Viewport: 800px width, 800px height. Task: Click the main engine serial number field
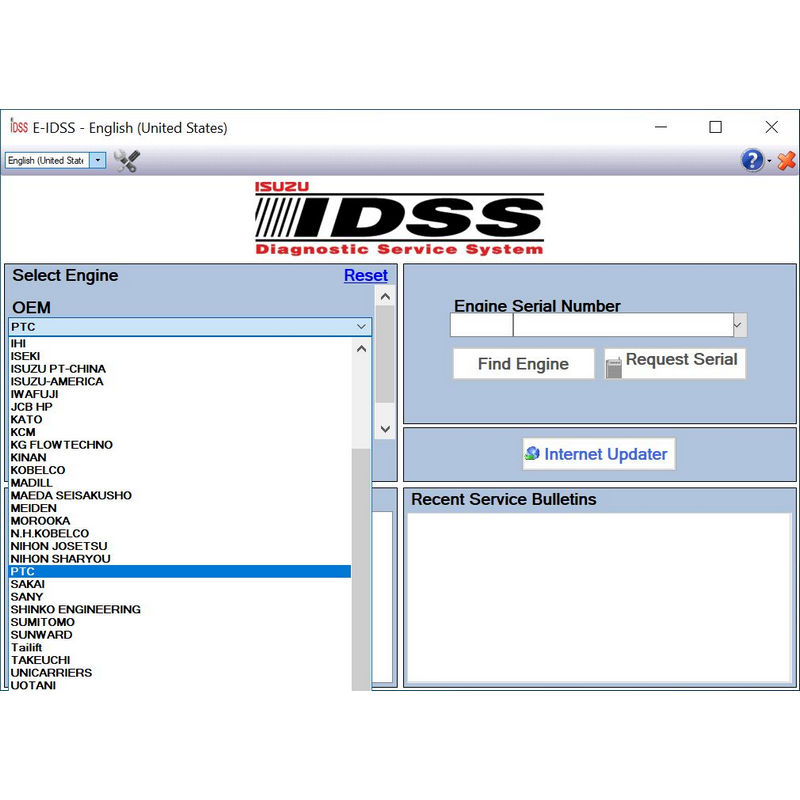(623, 325)
